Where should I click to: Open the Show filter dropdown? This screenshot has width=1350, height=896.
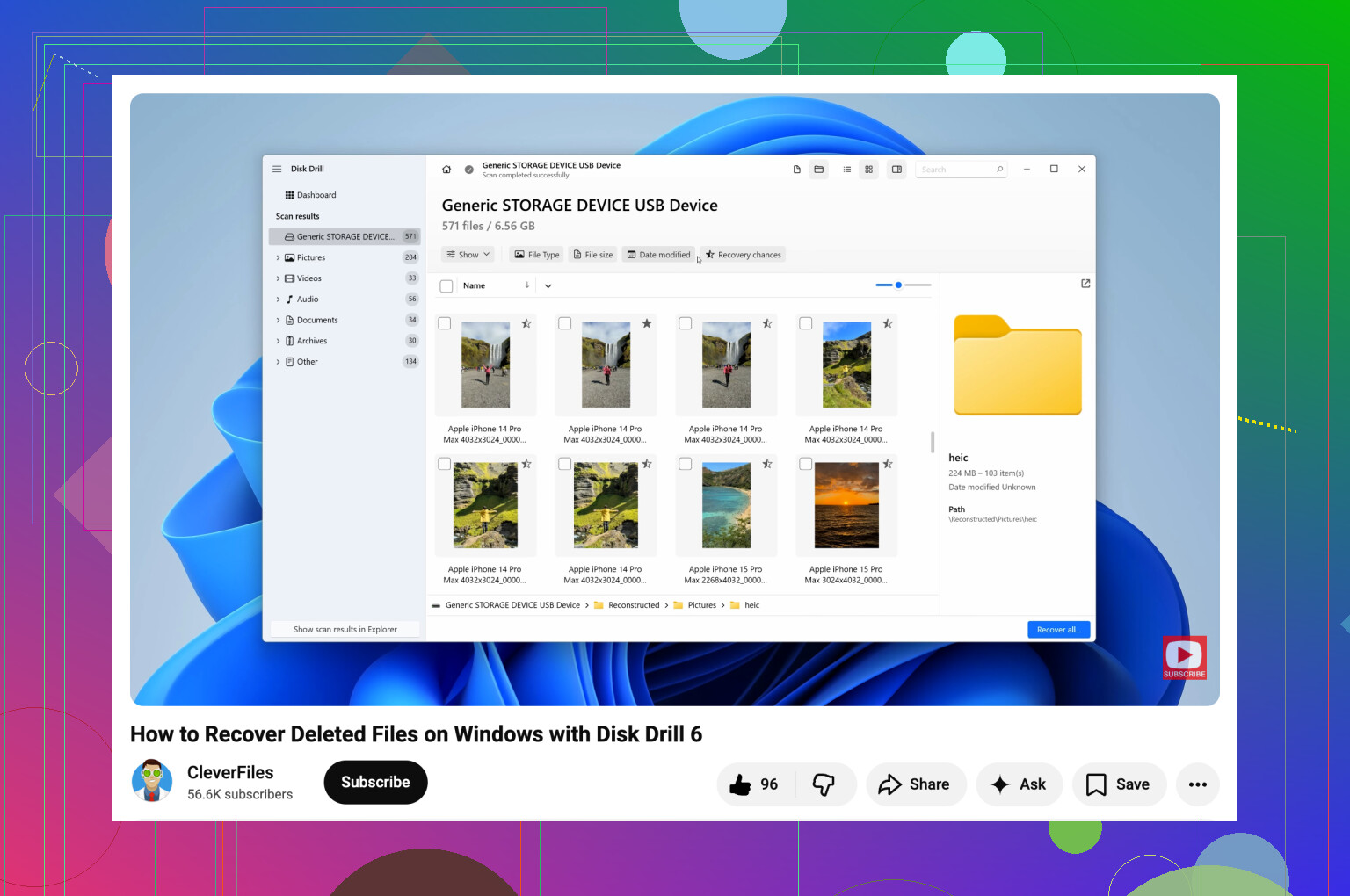click(x=468, y=255)
